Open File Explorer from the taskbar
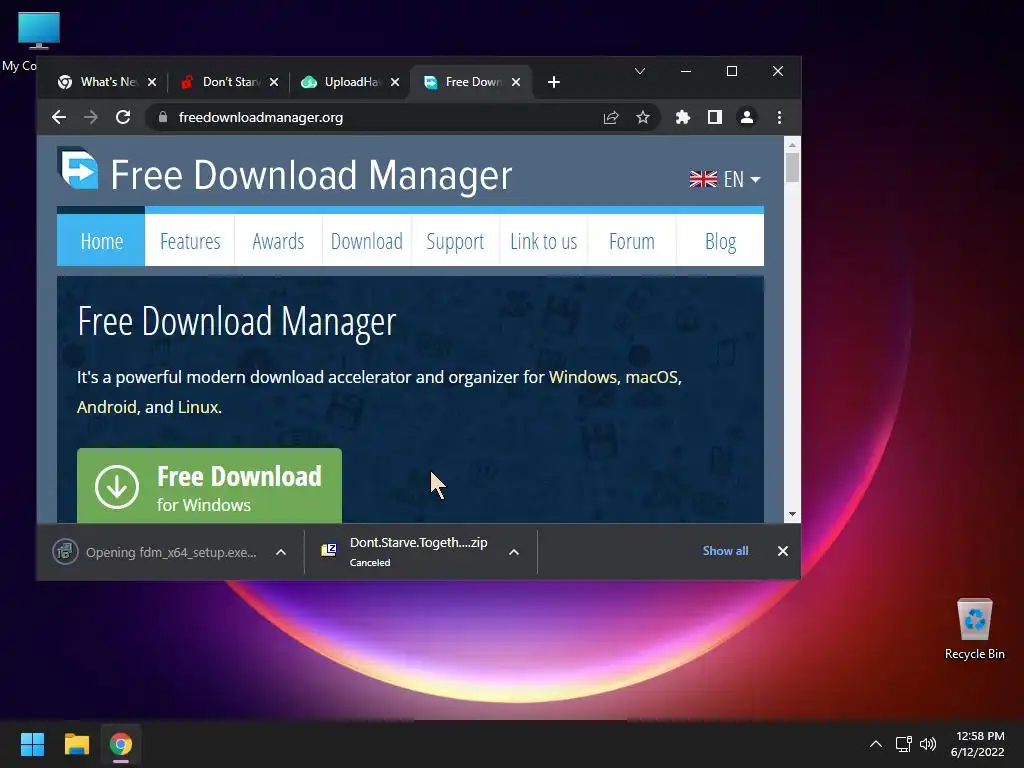Viewport: 1024px width, 768px height. 76,744
